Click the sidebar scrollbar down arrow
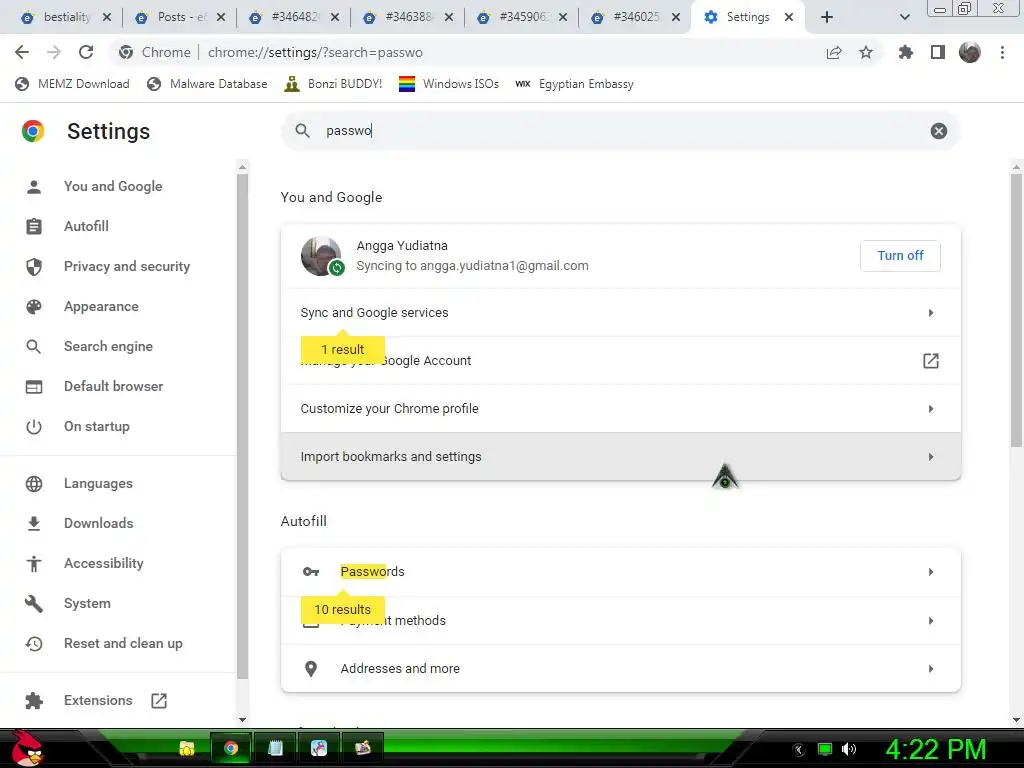This screenshot has width=1024, height=768. (x=242, y=720)
